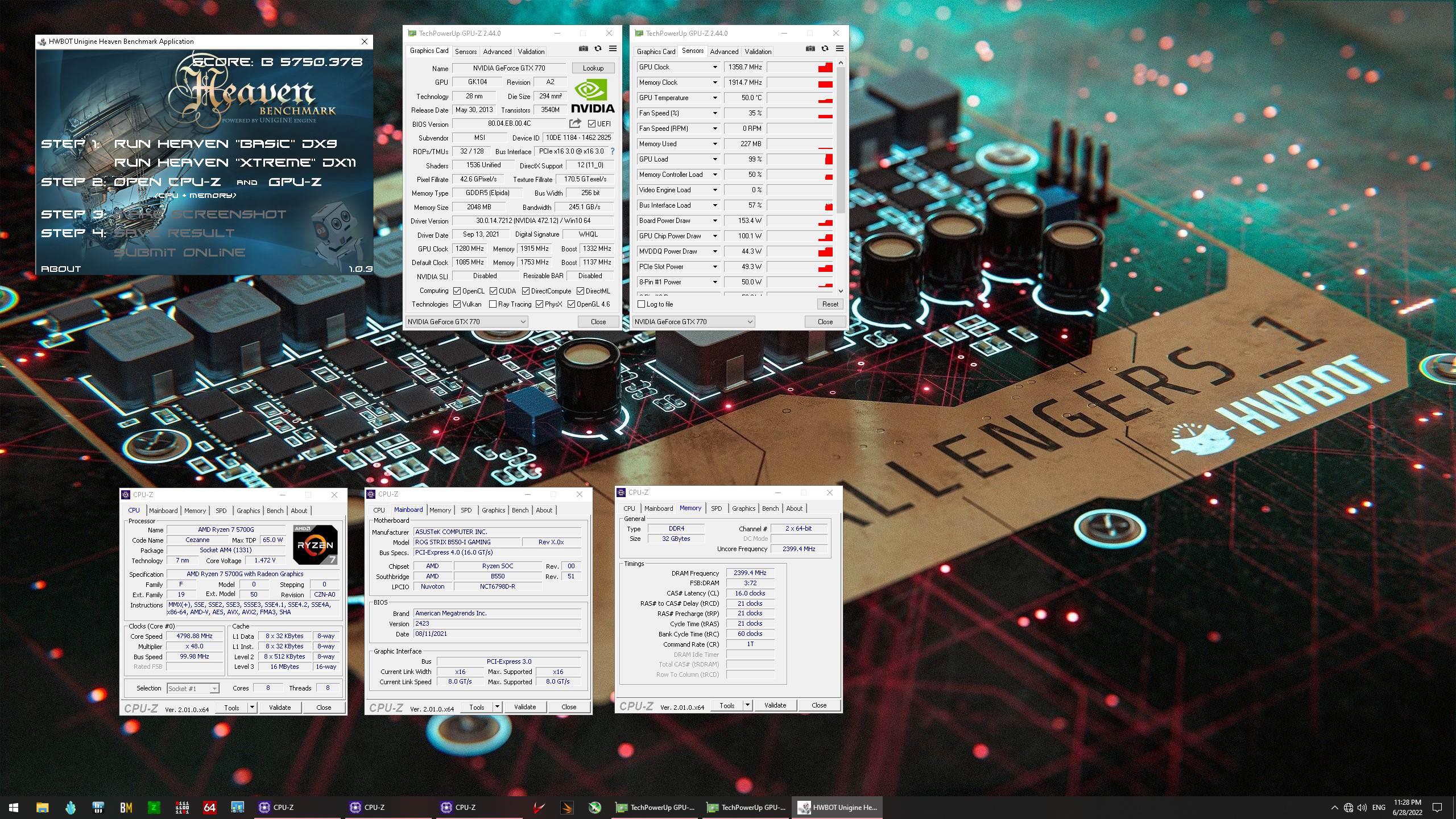
Task: Open the Memory Clock sensor dropdown
Action: point(715,82)
